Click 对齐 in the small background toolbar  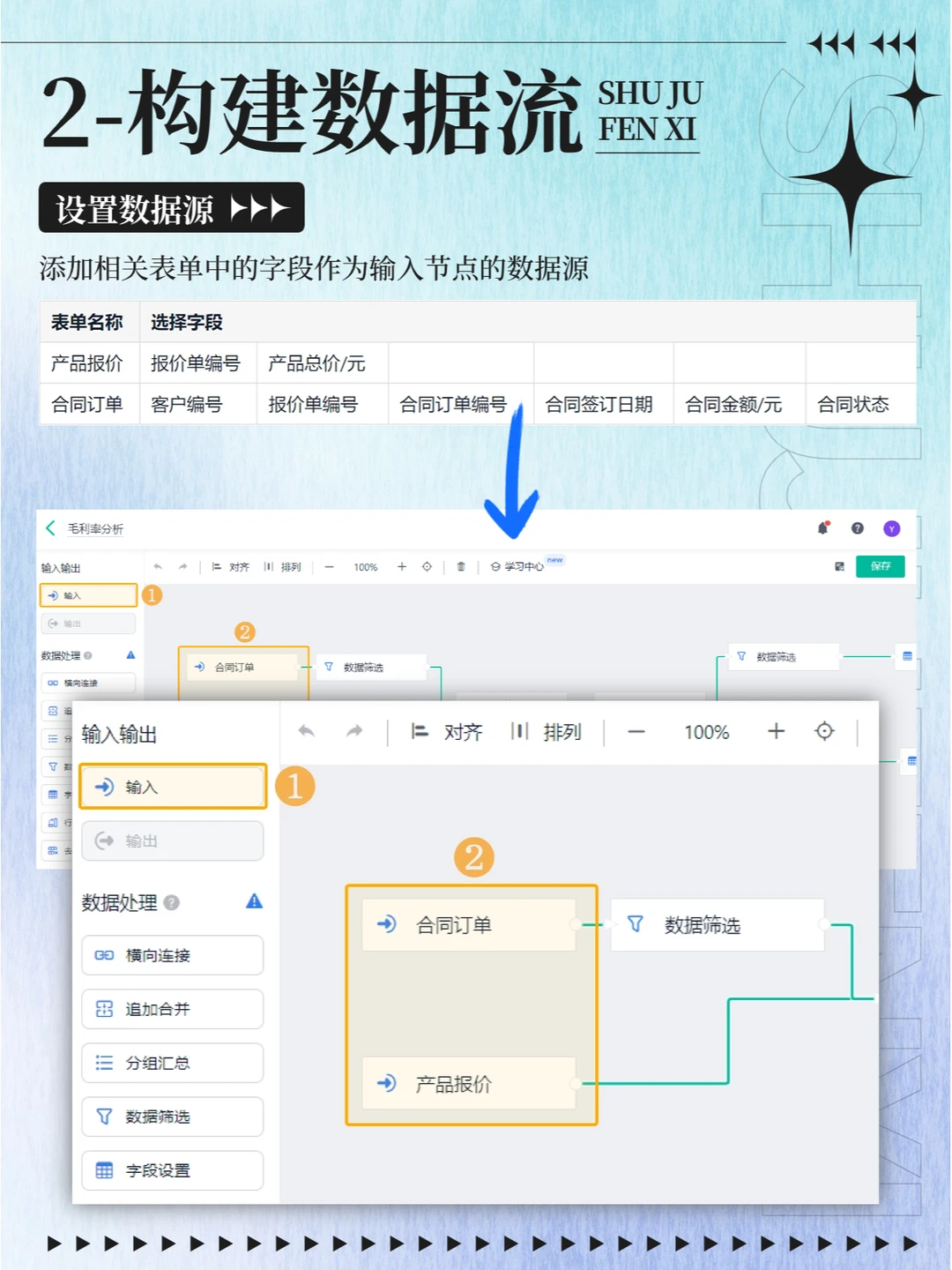[x=231, y=567]
